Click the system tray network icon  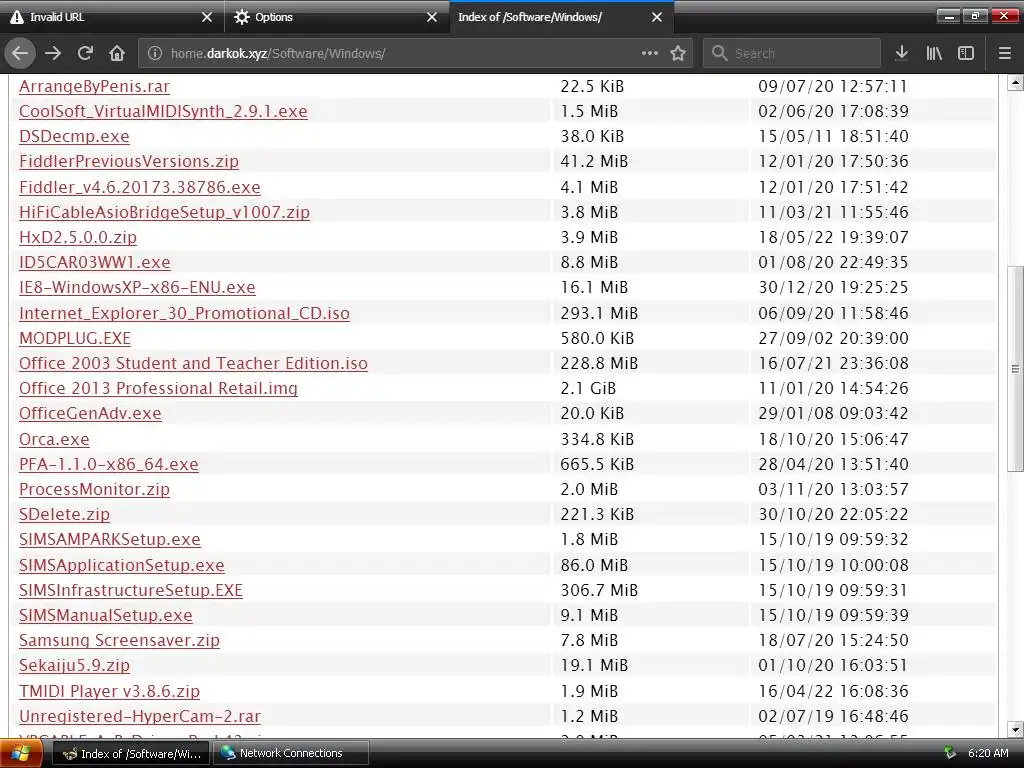tap(950, 753)
